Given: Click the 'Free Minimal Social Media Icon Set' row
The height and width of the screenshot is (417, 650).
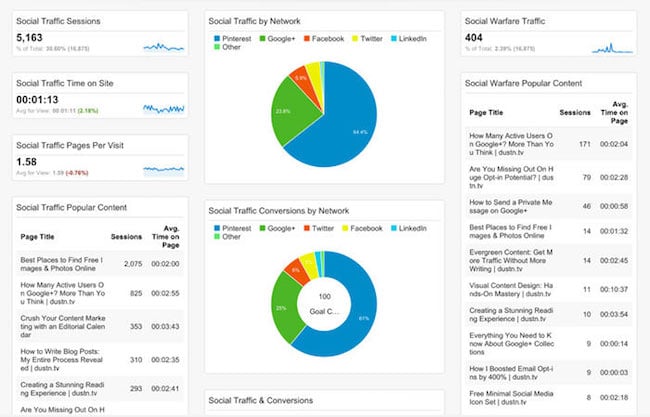Looking at the screenshot, I should tap(548, 398).
